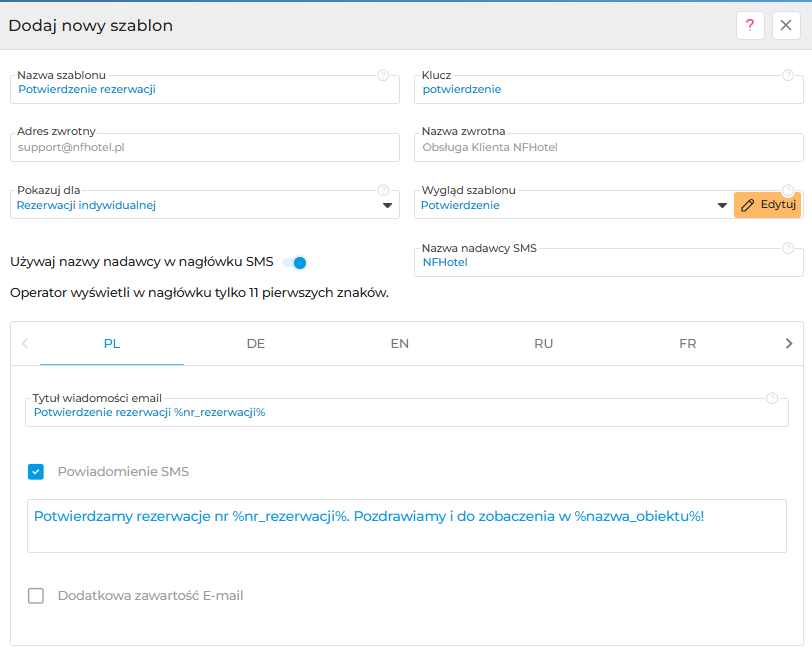812x665 pixels.
Task: Open help with the red question mark button
Action: [750, 25]
